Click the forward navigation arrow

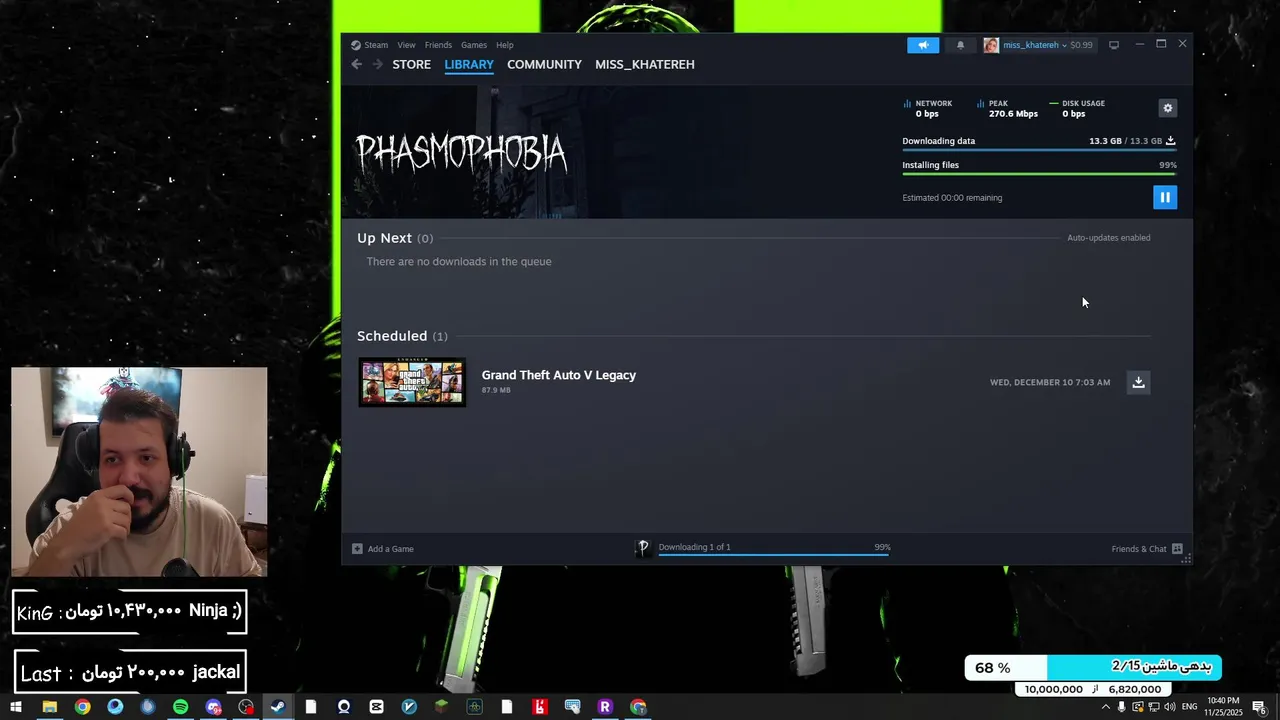[x=377, y=64]
